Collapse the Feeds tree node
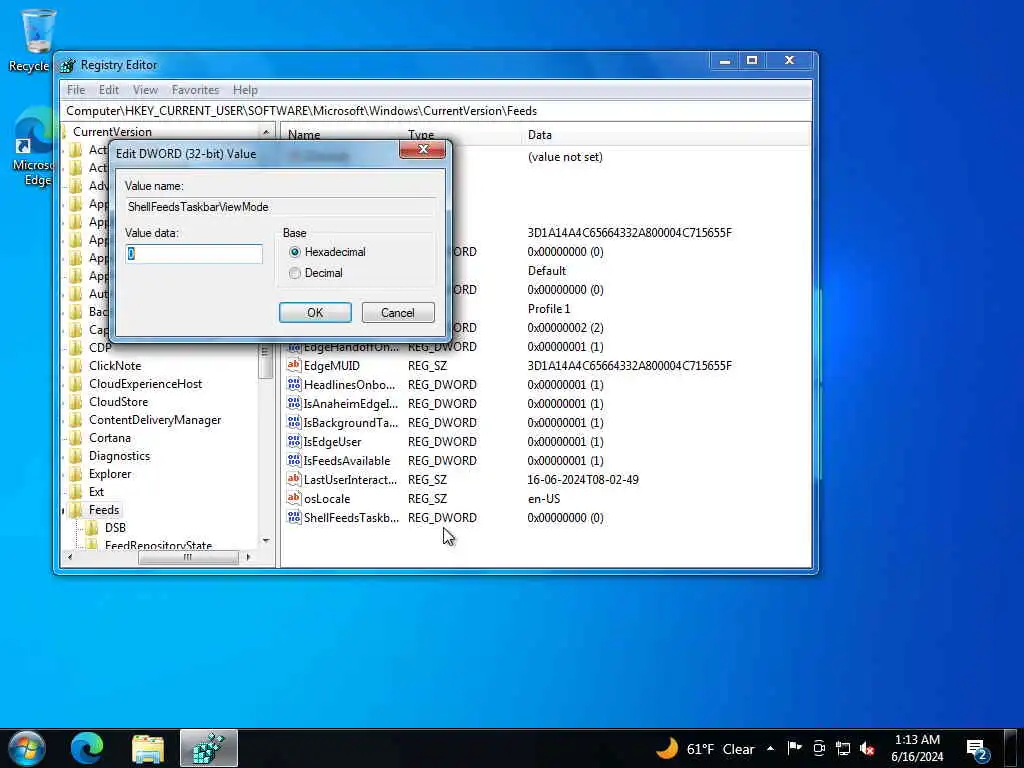 coord(64,510)
